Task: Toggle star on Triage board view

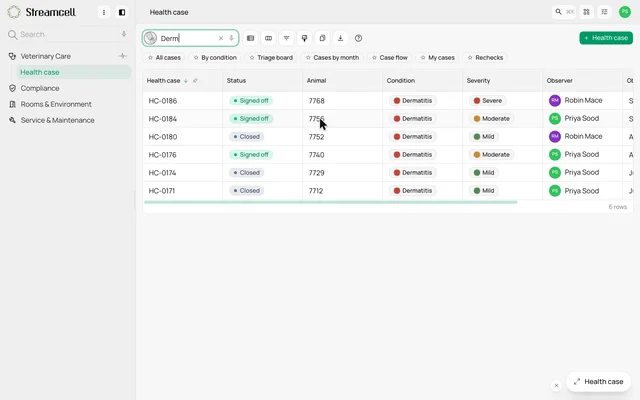Action: (x=252, y=58)
